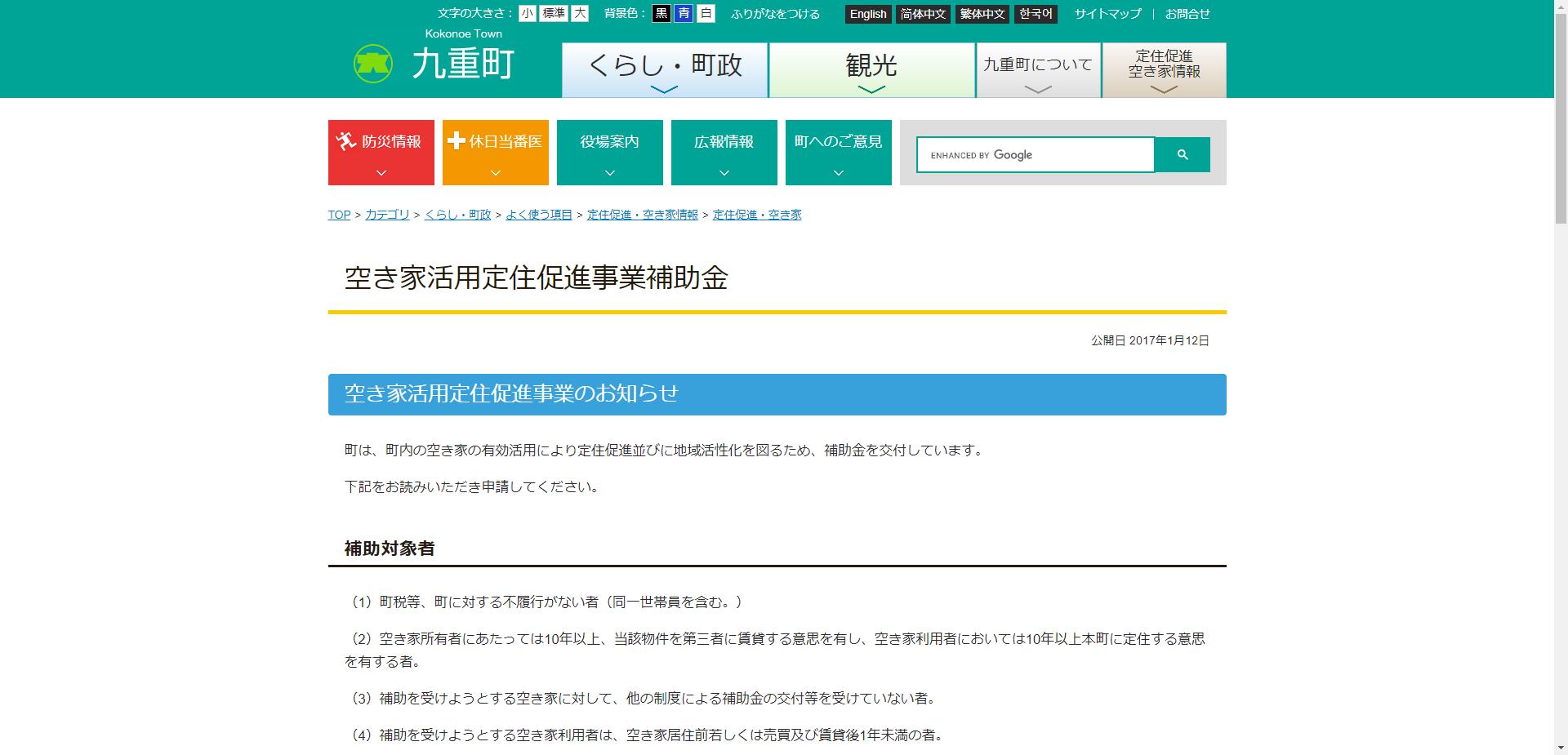Image resolution: width=1568 pixels, height=755 pixels.
Task: Open the 役場案内 dropdown
Action: click(x=609, y=171)
